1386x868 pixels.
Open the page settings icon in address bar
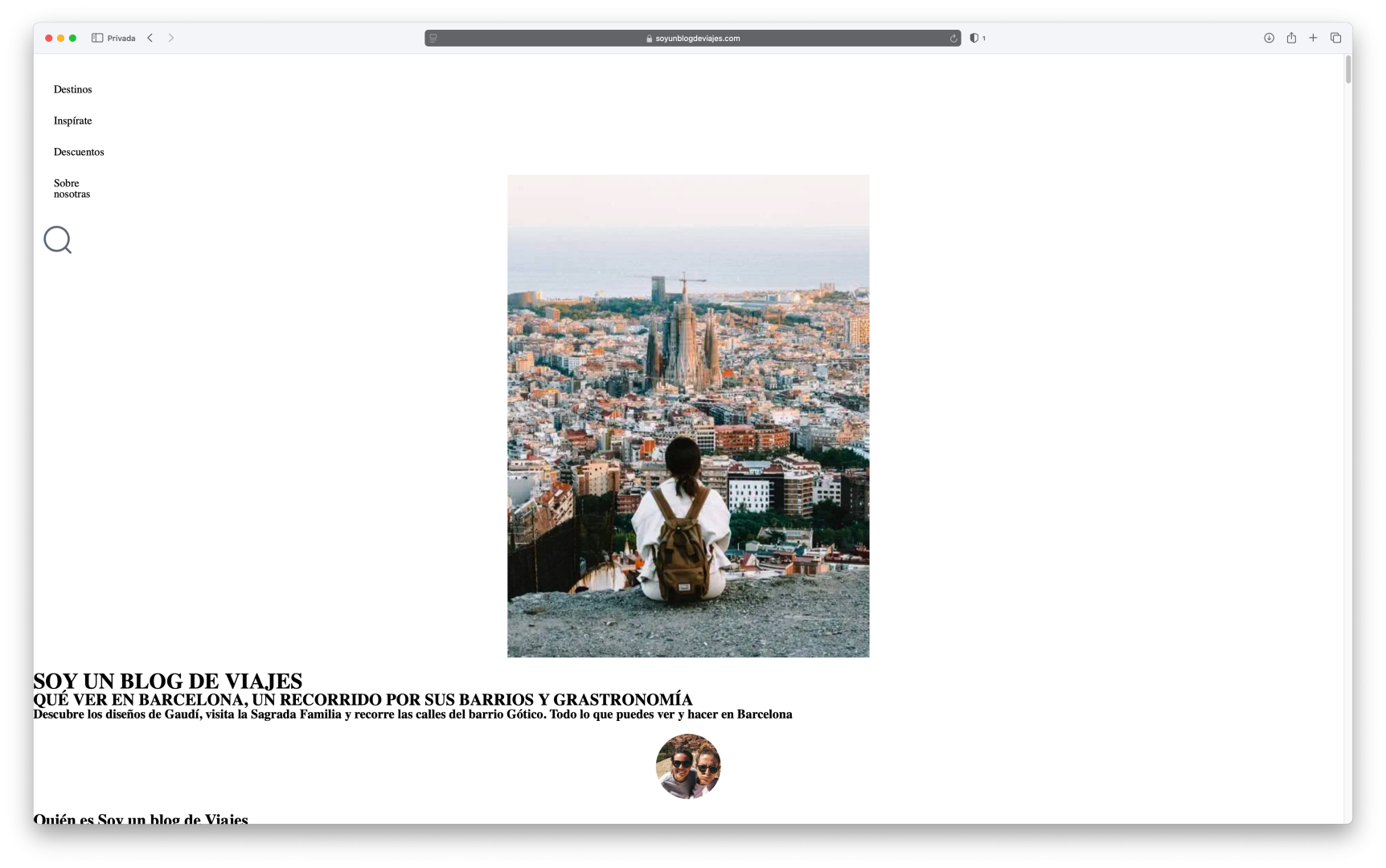[433, 38]
